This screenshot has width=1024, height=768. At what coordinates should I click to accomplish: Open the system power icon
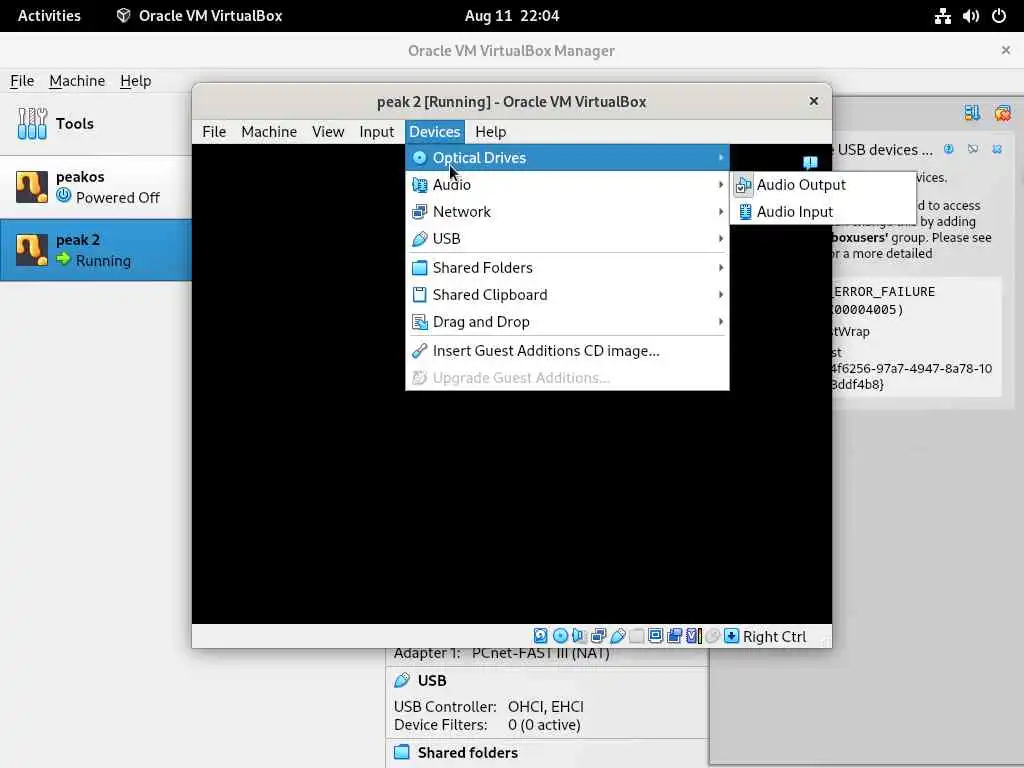point(999,16)
